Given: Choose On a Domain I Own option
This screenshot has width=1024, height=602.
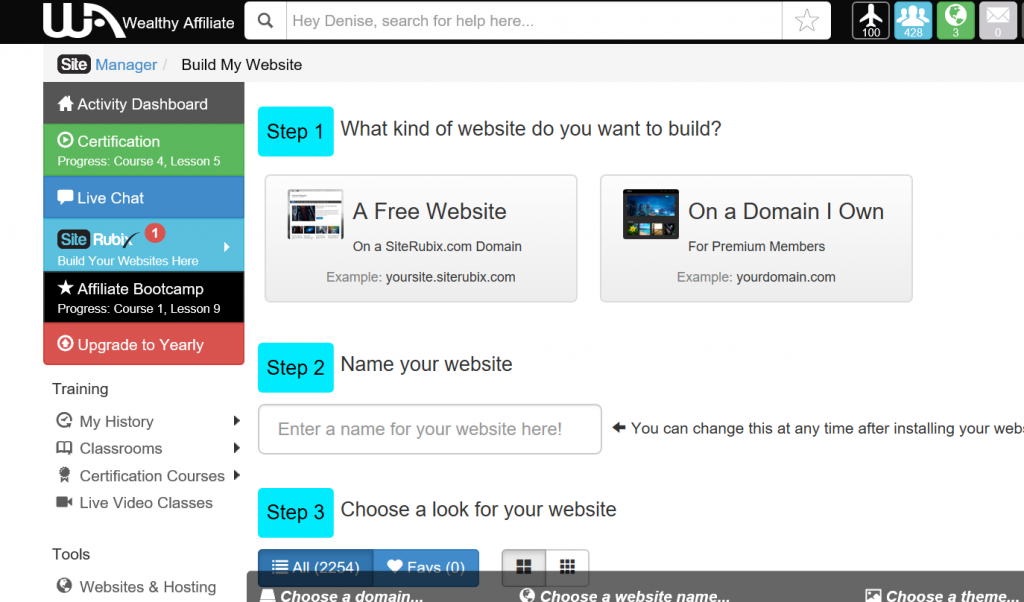Looking at the screenshot, I should [756, 238].
